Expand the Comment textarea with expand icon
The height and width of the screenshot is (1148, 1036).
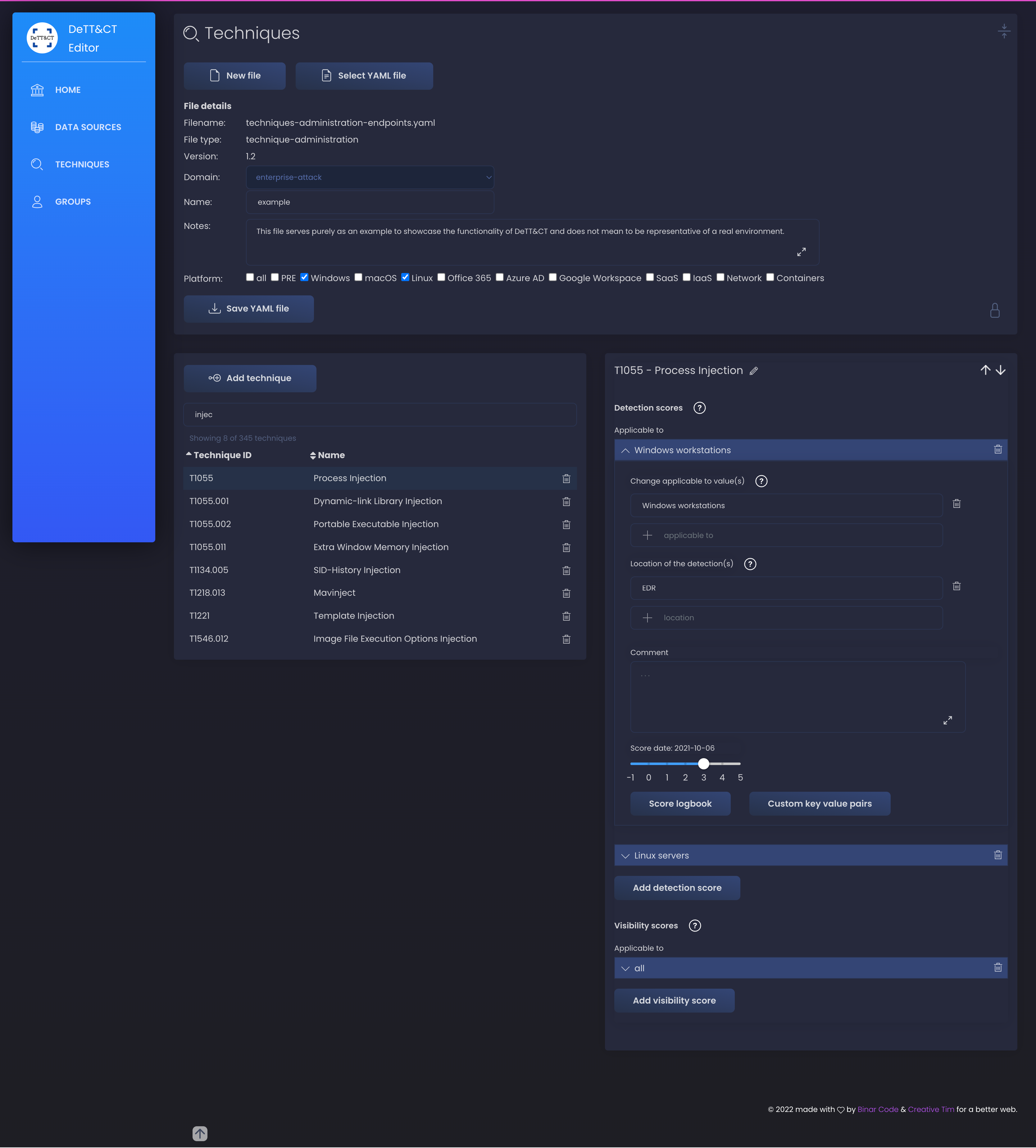point(947,720)
